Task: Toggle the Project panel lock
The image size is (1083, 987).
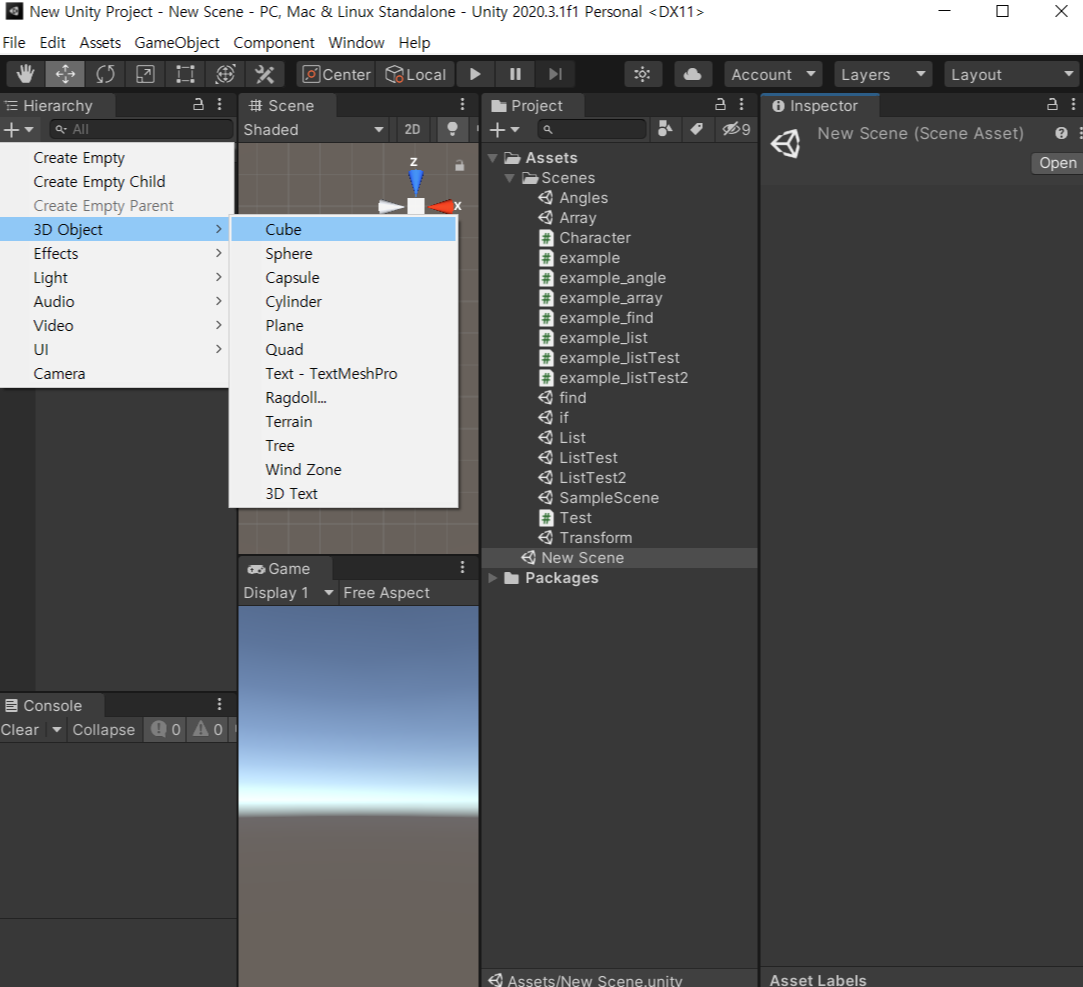Action: [720, 104]
